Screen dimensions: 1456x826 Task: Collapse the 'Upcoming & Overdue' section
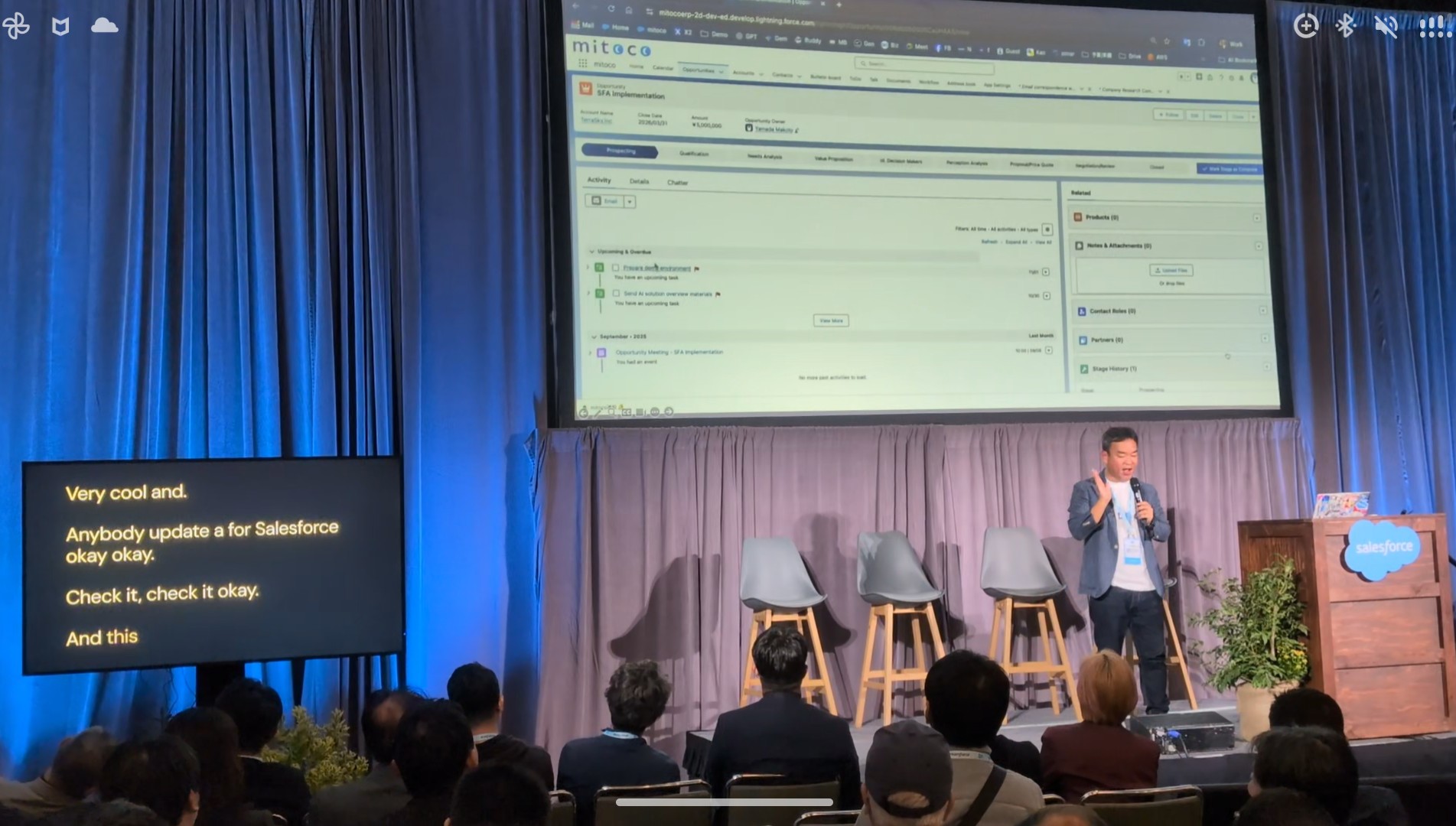[591, 252]
